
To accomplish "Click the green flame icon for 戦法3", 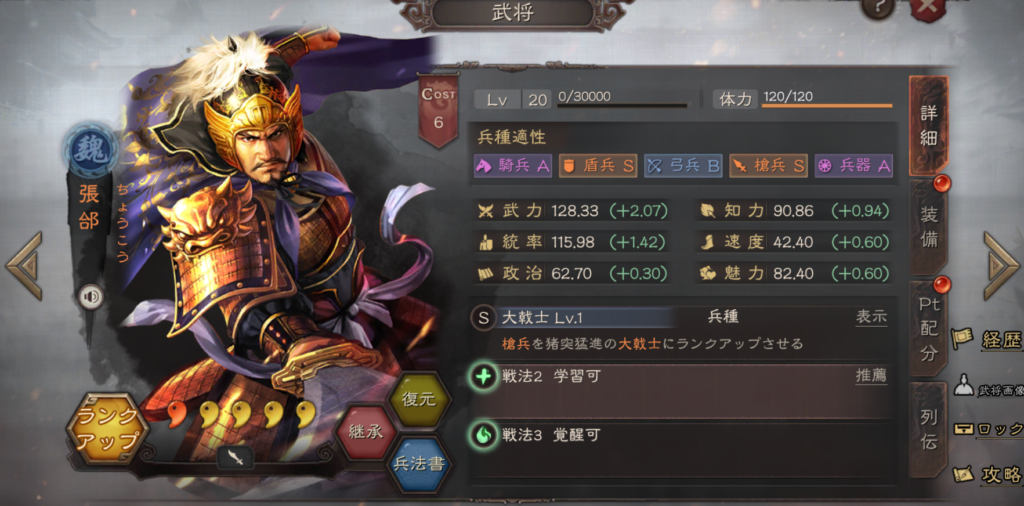I will pyautogui.click(x=484, y=435).
